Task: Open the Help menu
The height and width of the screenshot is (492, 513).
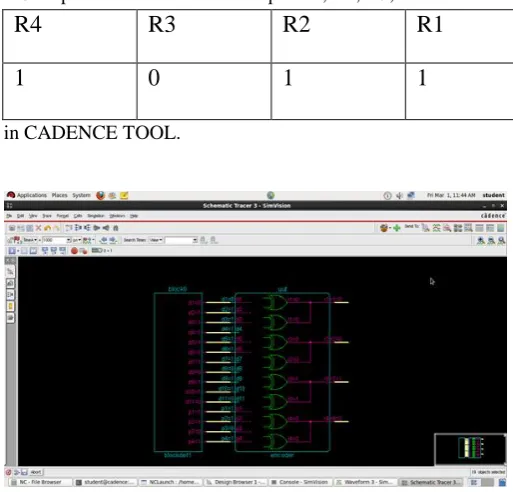Action: pyautogui.click(x=134, y=216)
